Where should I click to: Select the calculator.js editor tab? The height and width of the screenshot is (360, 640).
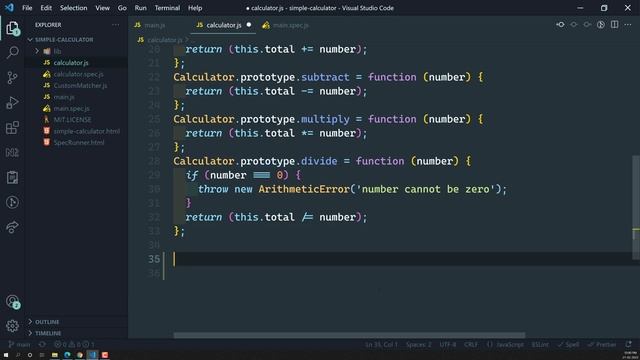pyautogui.click(x=224, y=25)
